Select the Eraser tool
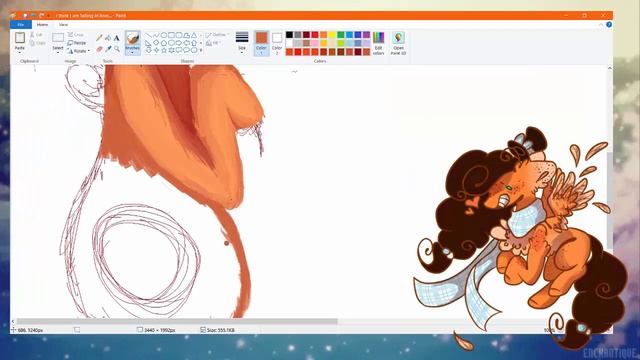The image size is (640, 360). 99,49
